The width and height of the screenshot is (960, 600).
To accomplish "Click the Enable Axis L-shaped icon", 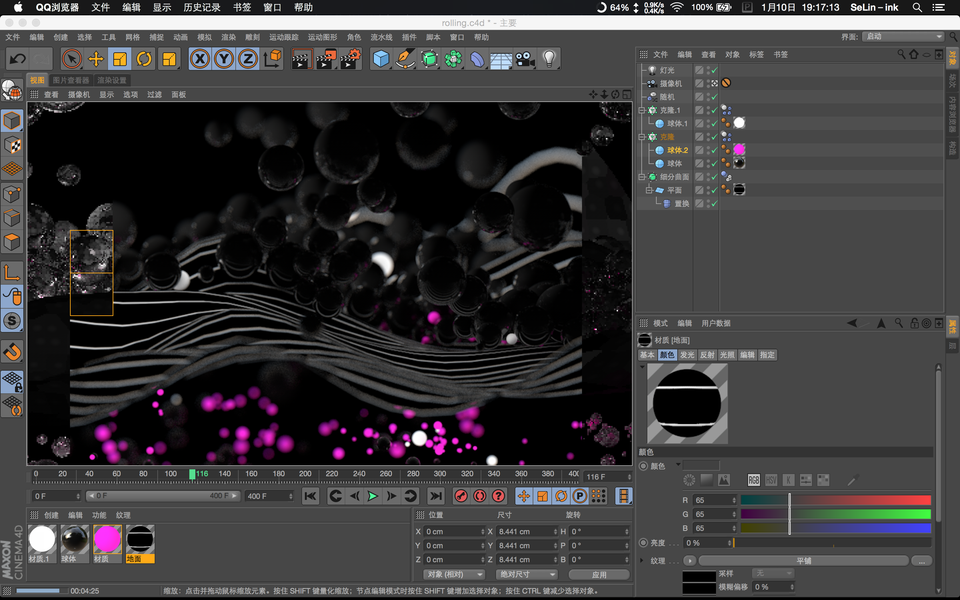I will [12, 272].
